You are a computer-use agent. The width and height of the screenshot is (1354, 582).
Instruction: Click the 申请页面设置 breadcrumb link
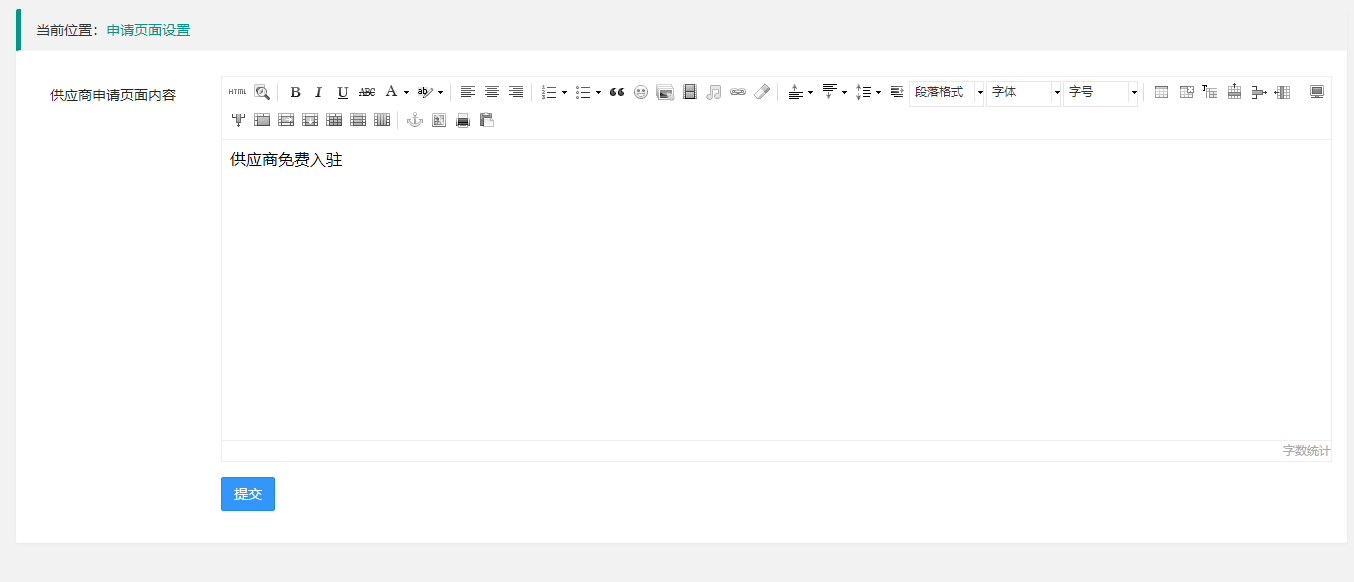point(148,30)
